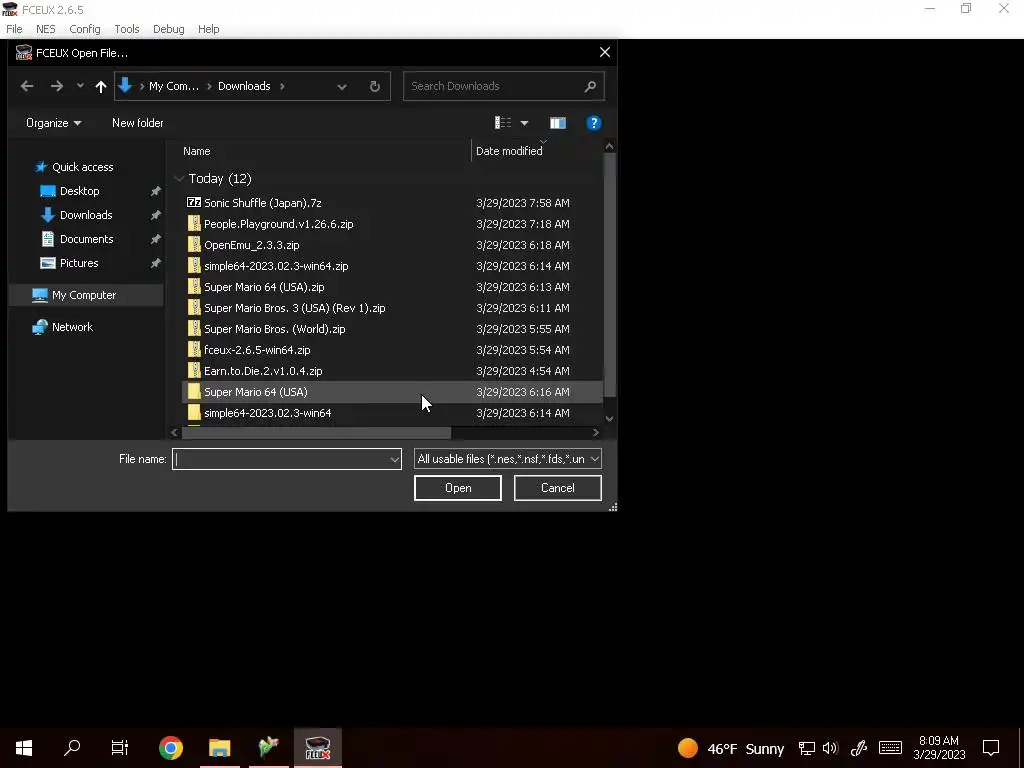Screen dimensions: 1024x768
Task: Click the Cancel button
Action: pyautogui.click(x=558, y=488)
